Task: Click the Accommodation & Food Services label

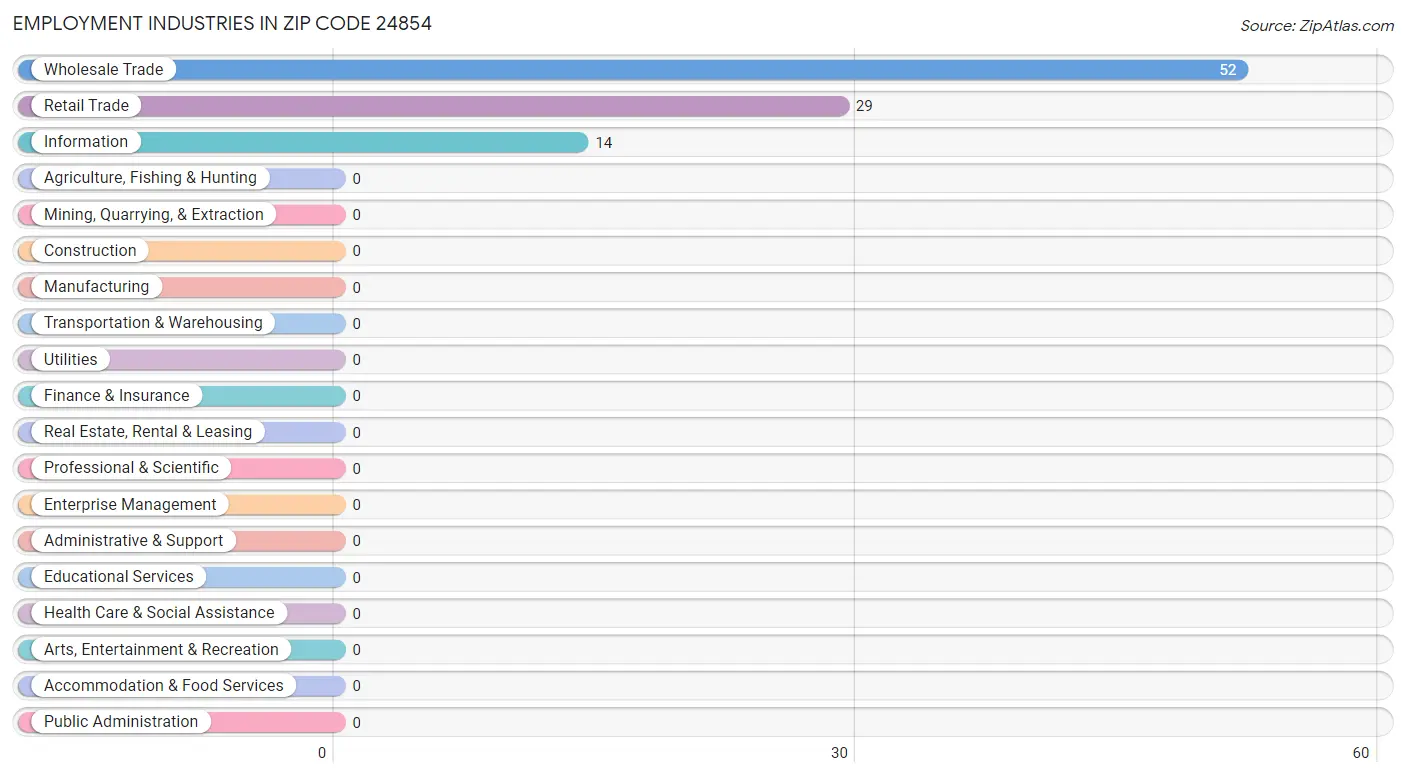Action: pyautogui.click(x=164, y=686)
